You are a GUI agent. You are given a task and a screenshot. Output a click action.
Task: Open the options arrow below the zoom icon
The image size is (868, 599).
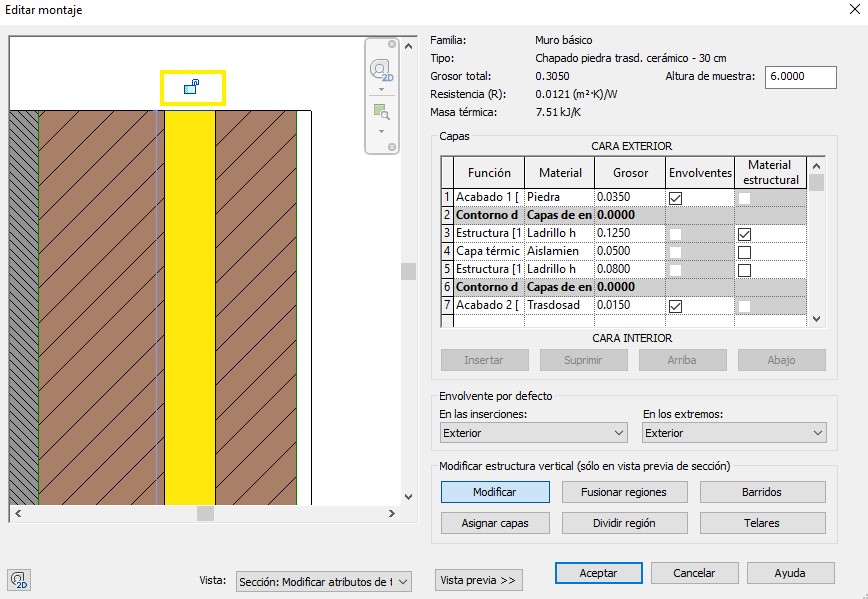tap(381, 131)
